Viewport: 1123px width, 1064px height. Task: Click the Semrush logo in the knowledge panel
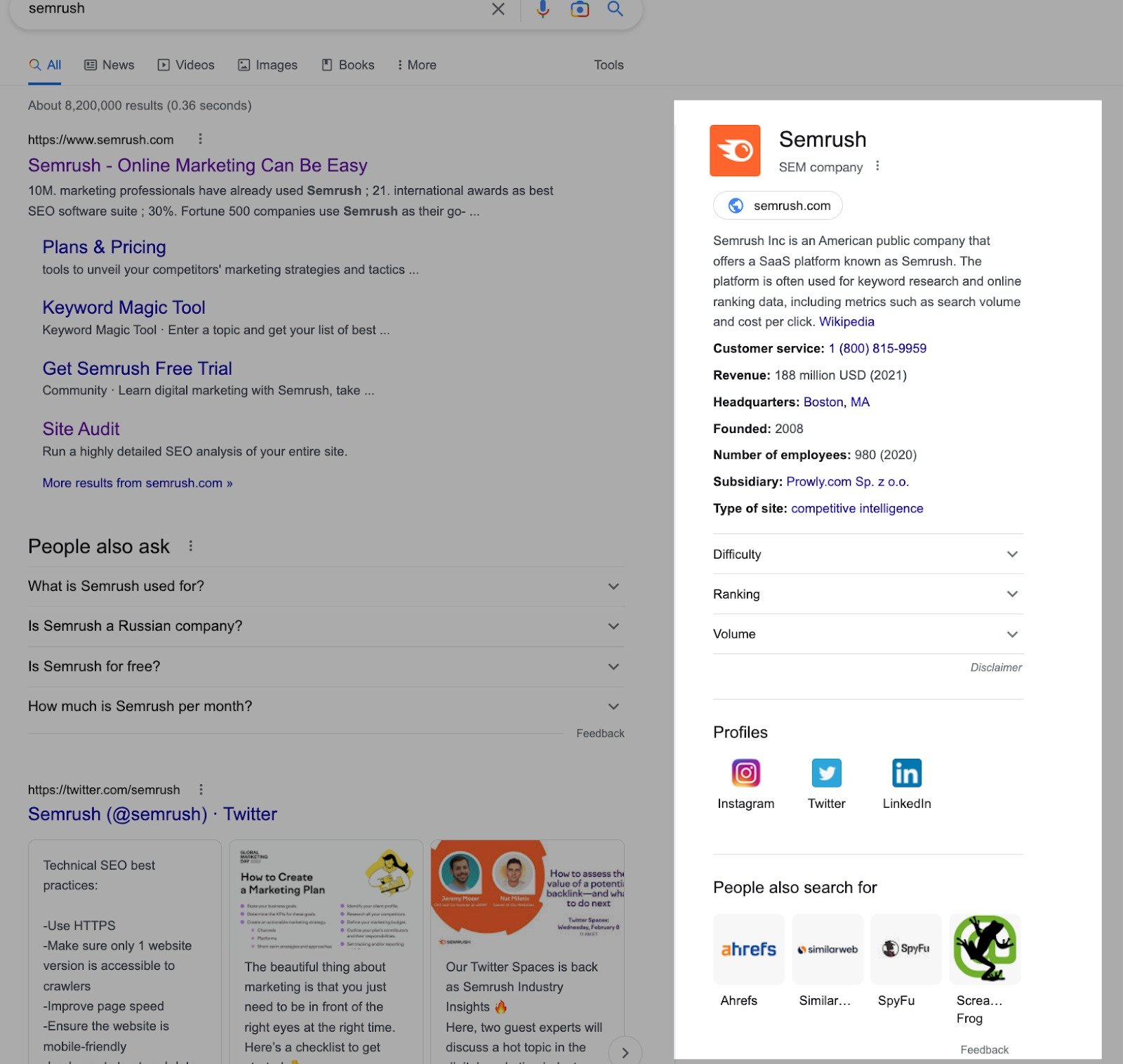(x=735, y=150)
